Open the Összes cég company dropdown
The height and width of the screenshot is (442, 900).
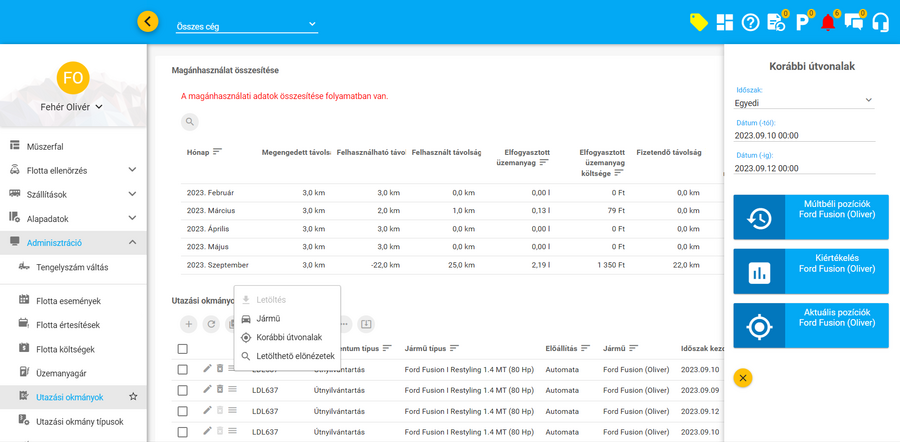click(246, 25)
